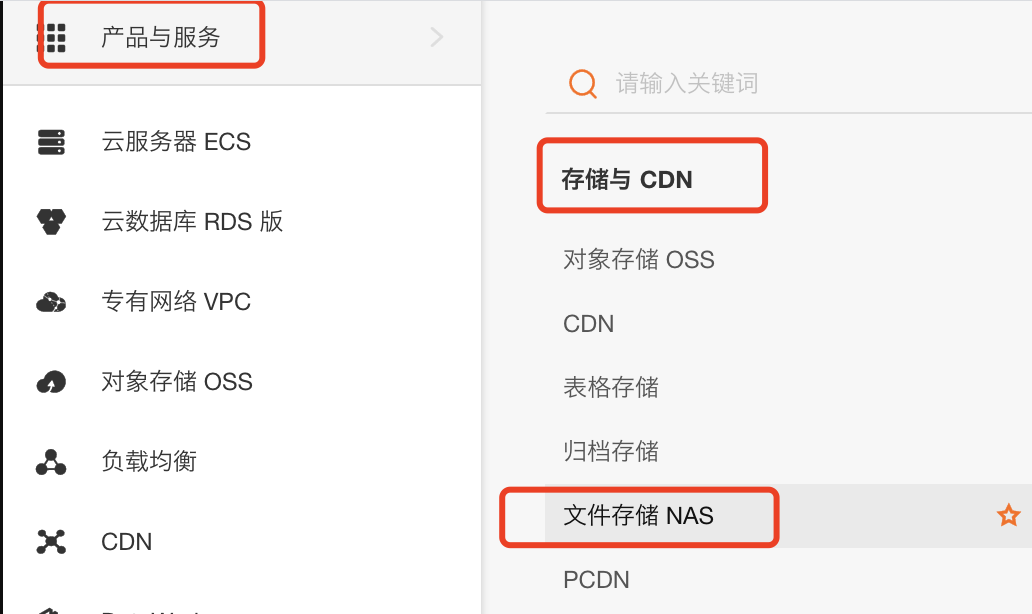The height and width of the screenshot is (614, 1032).
Task: Open 表格存储 link
Action: 611,387
